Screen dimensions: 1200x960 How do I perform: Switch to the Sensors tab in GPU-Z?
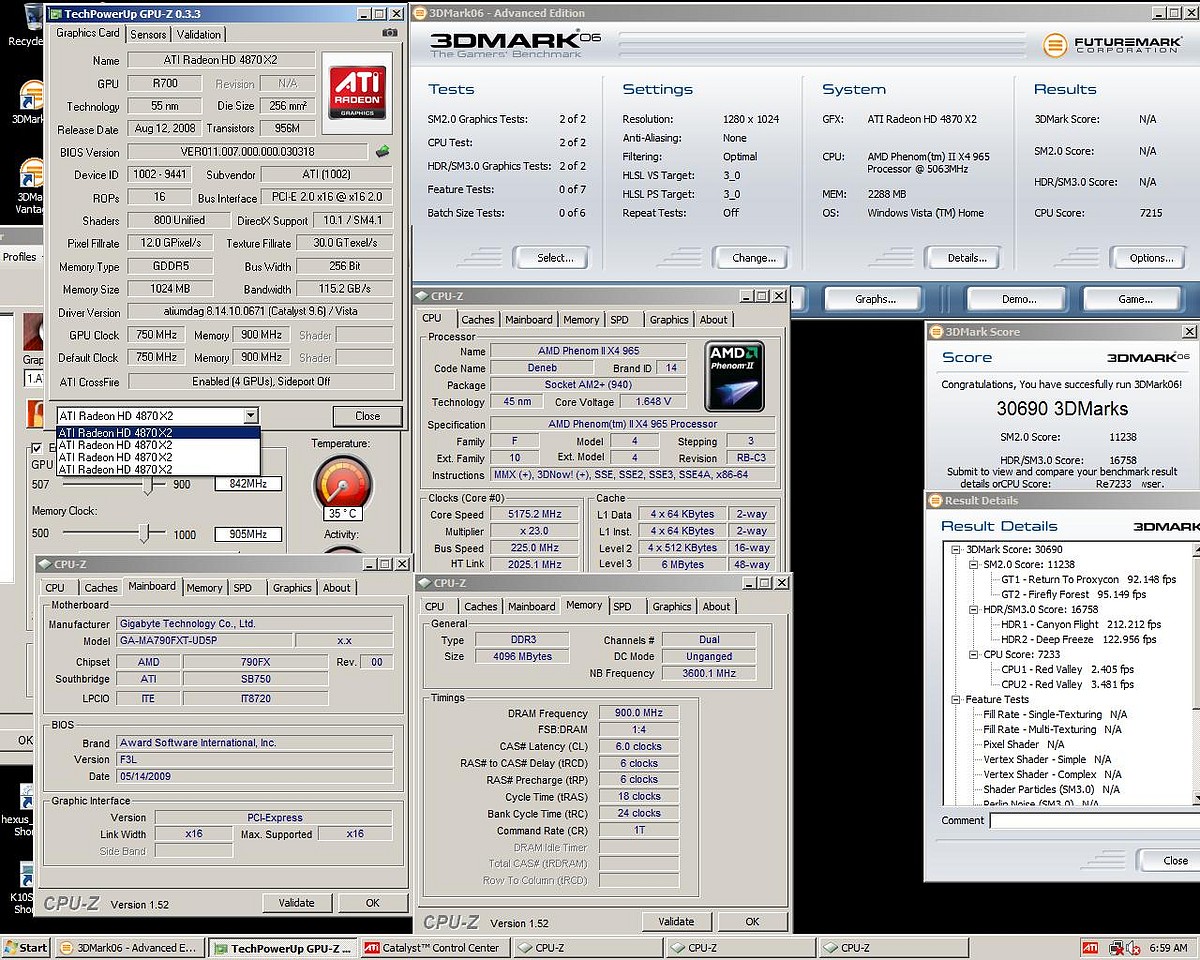[149, 34]
